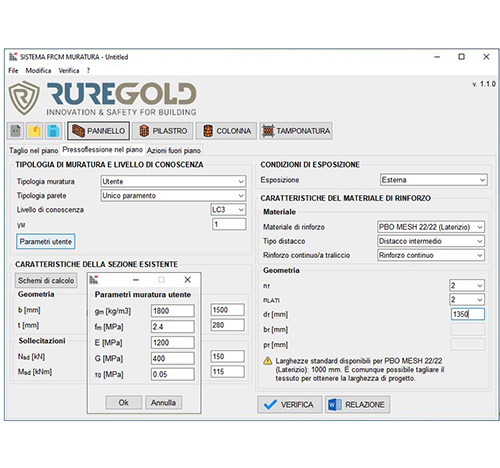Click the 280 geometry input field

click(x=228, y=325)
